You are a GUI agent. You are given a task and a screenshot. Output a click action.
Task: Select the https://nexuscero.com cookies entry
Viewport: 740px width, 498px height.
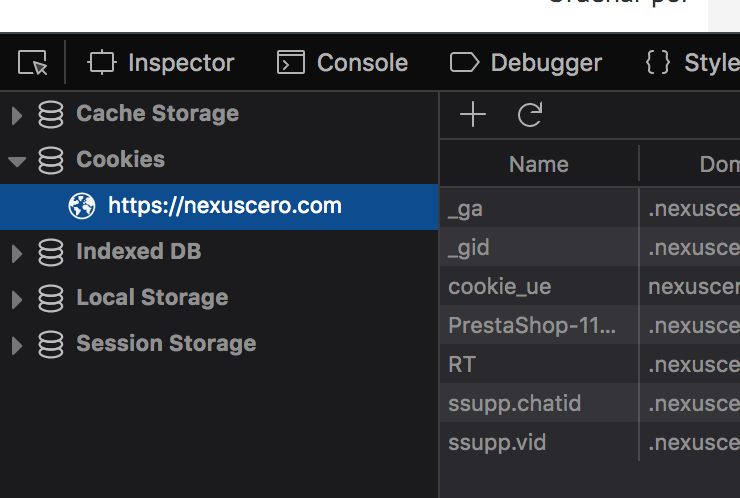click(x=219, y=207)
